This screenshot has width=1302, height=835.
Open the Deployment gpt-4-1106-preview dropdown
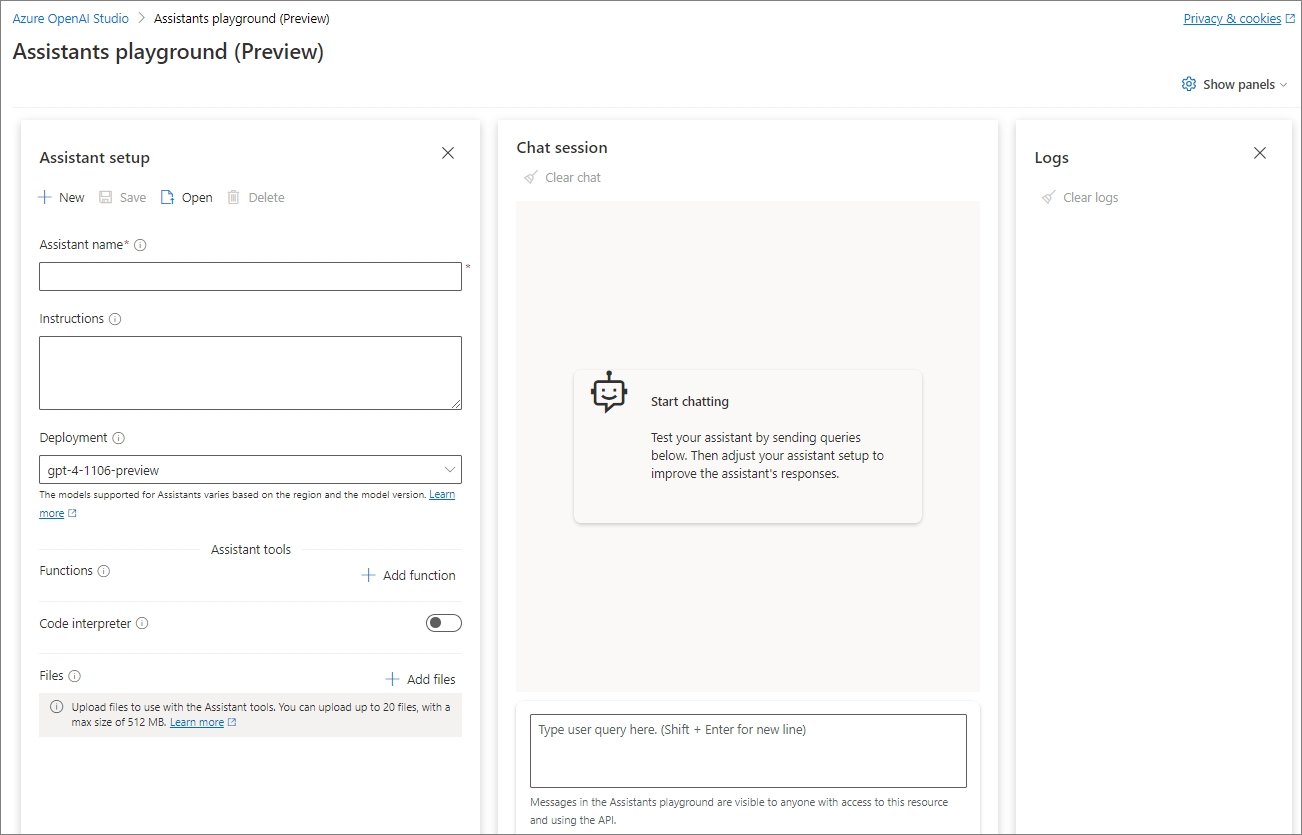pos(250,470)
